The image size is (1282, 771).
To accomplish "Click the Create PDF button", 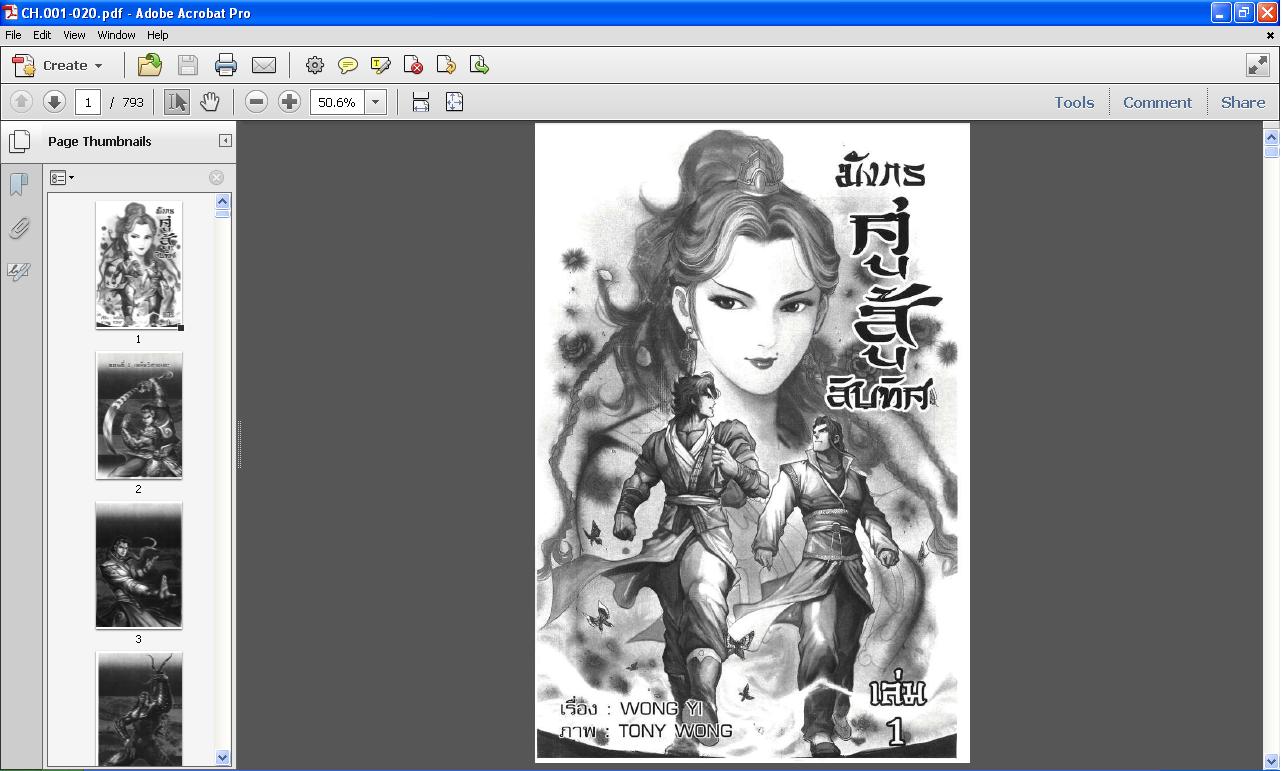I will 56,65.
